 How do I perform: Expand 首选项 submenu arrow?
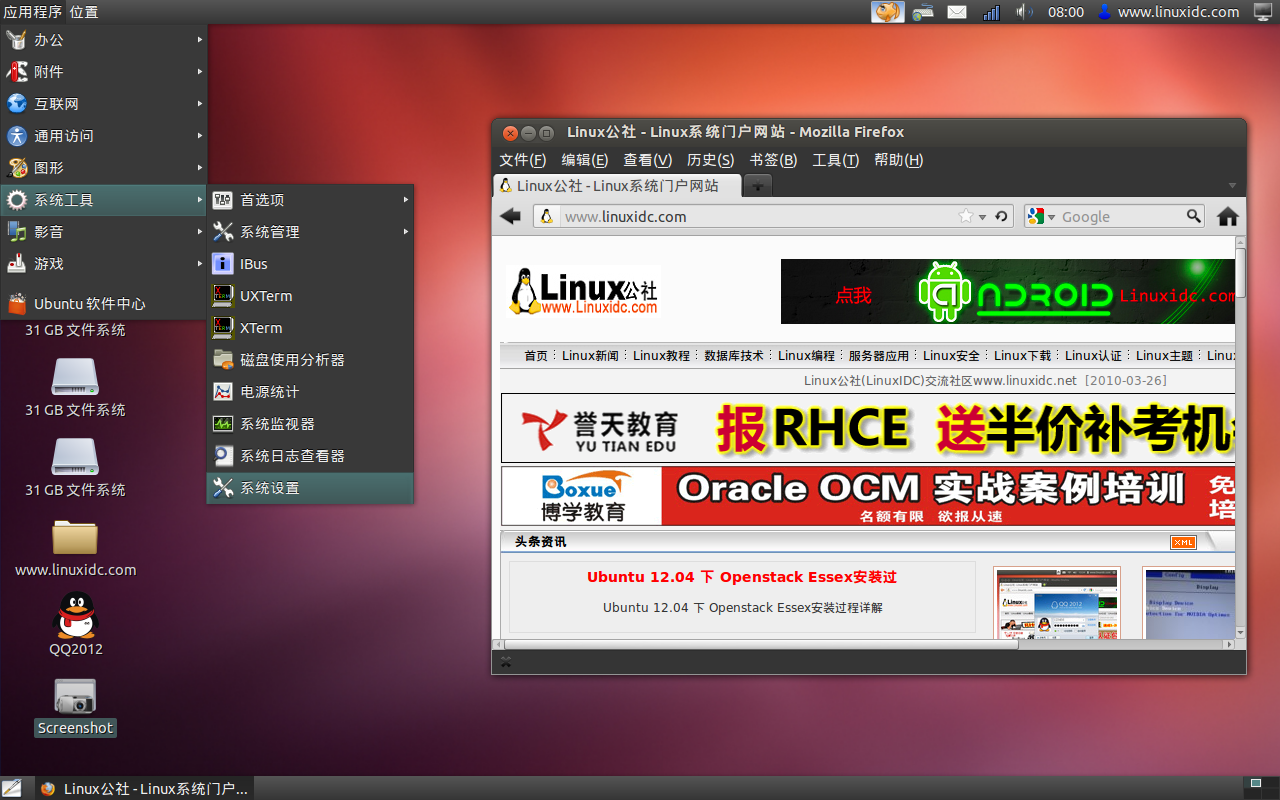click(406, 200)
